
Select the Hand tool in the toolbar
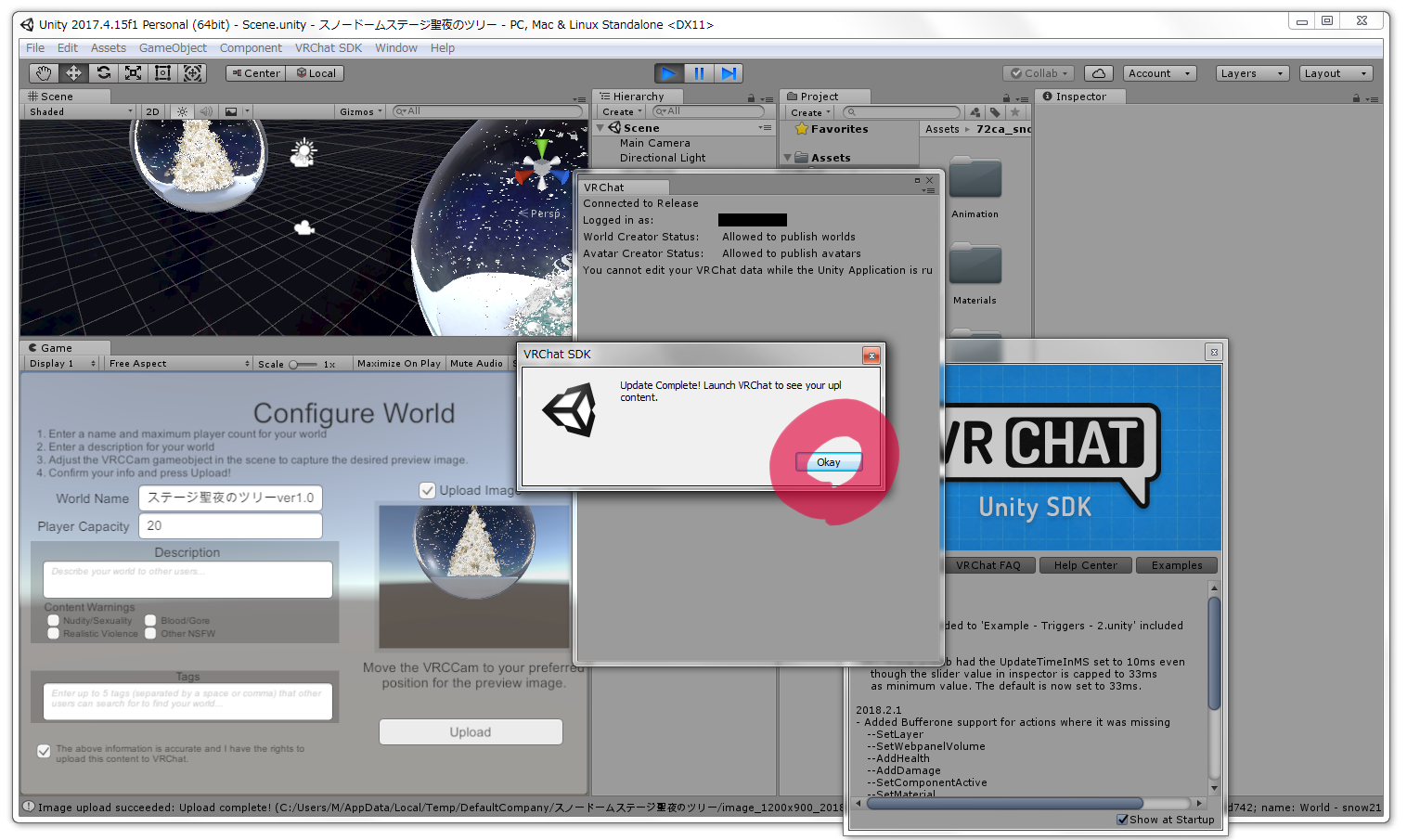43,72
